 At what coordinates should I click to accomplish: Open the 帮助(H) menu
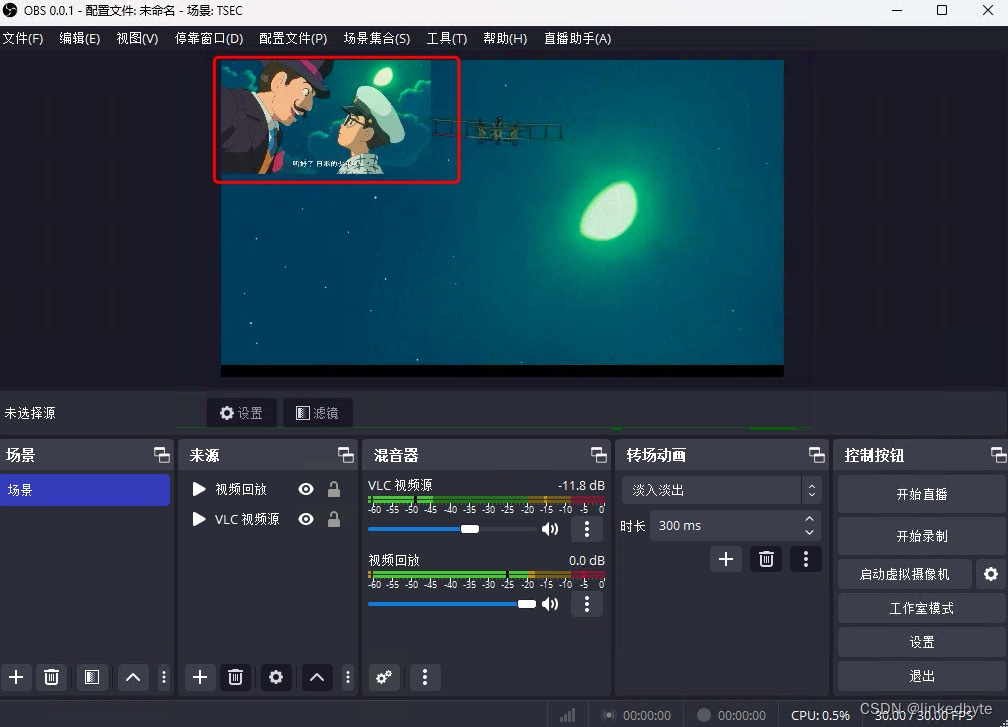point(505,39)
